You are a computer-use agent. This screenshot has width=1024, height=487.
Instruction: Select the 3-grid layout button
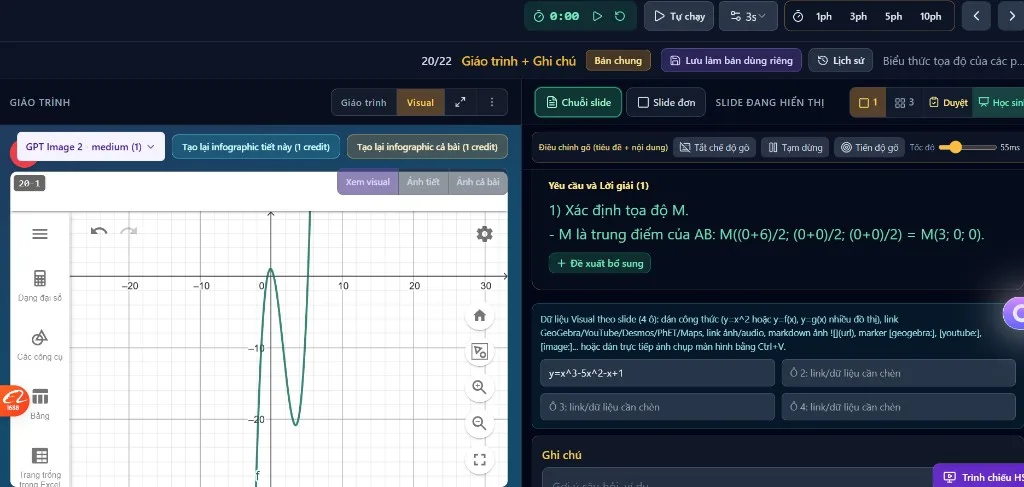click(904, 102)
